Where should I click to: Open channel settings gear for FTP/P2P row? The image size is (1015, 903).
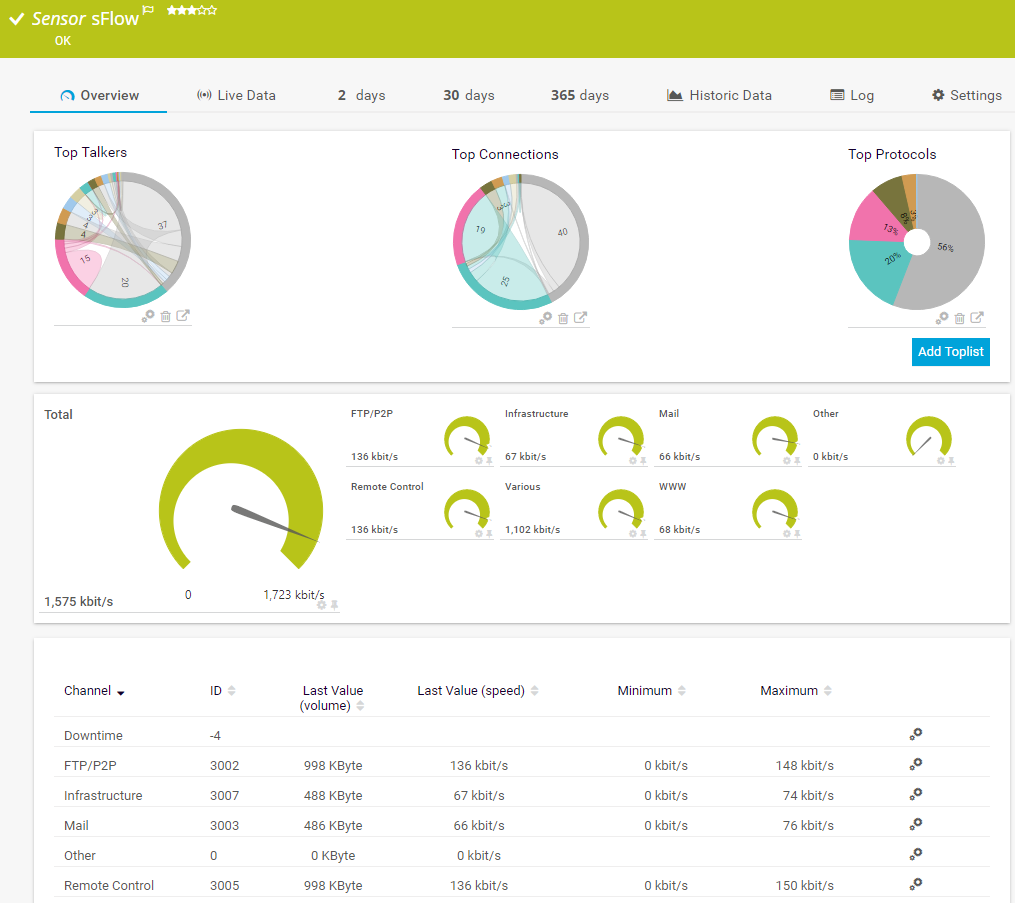tap(915, 765)
